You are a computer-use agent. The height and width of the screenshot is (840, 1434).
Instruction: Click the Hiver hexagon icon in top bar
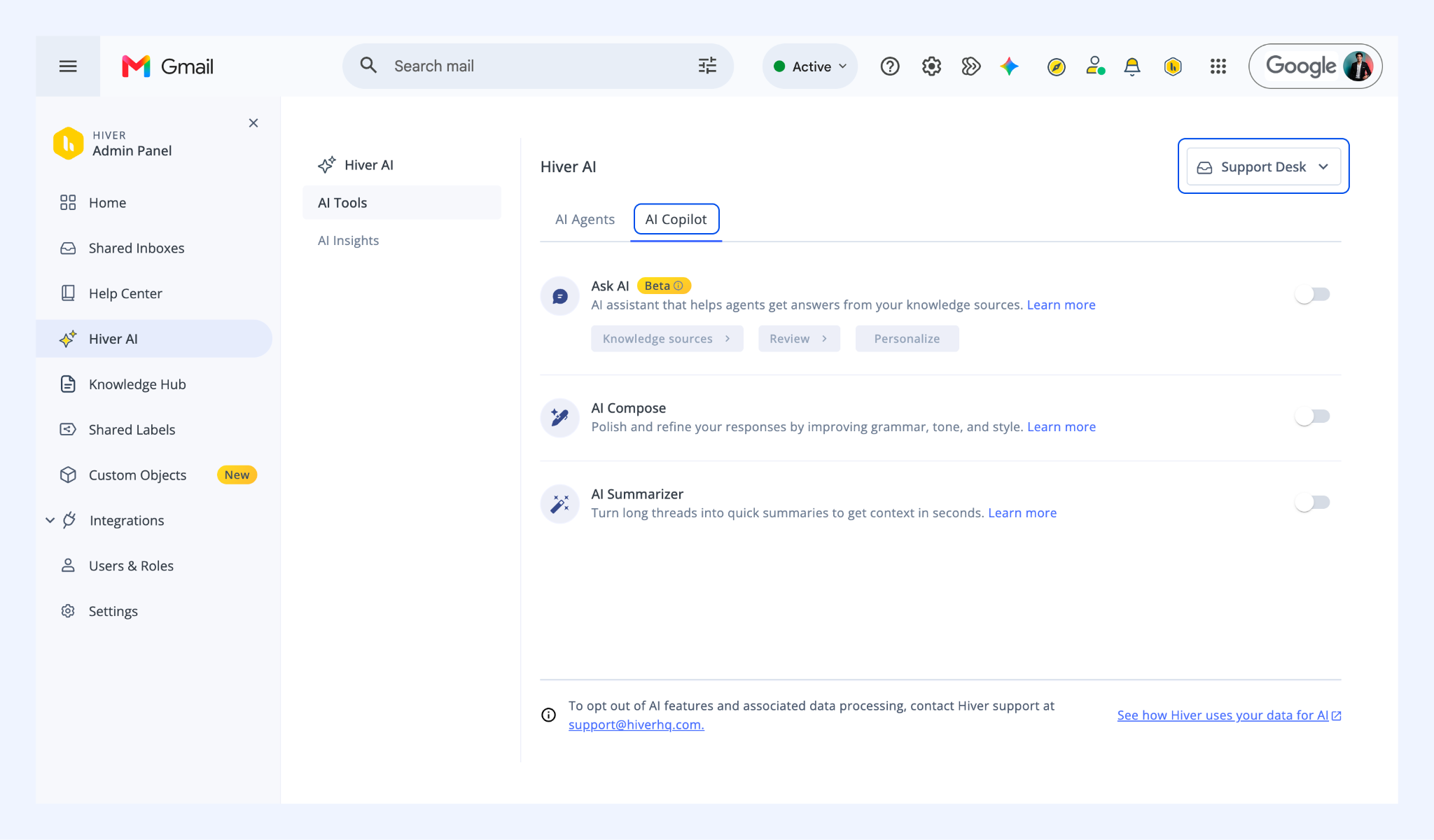point(1173,66)
